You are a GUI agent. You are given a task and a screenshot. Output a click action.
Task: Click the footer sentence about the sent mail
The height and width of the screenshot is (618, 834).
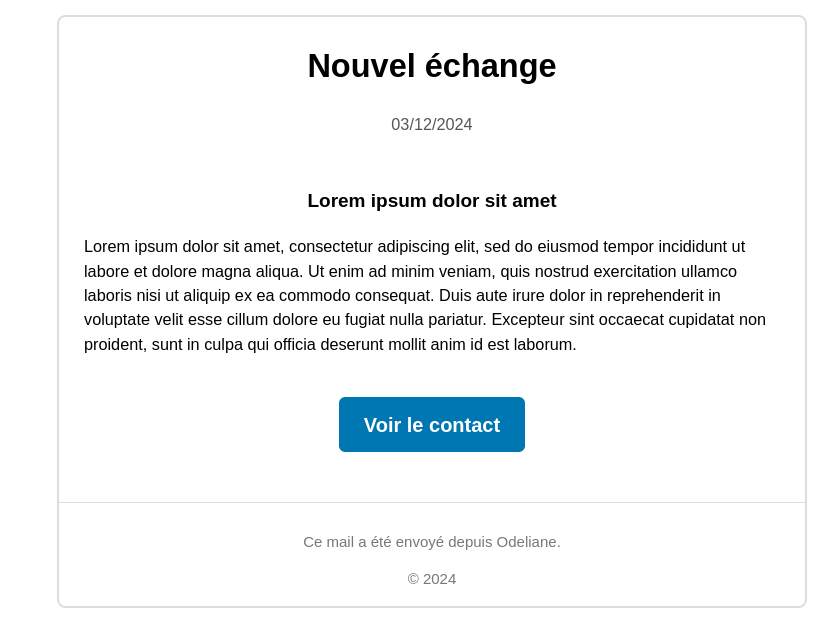click(x=432, y=542)
